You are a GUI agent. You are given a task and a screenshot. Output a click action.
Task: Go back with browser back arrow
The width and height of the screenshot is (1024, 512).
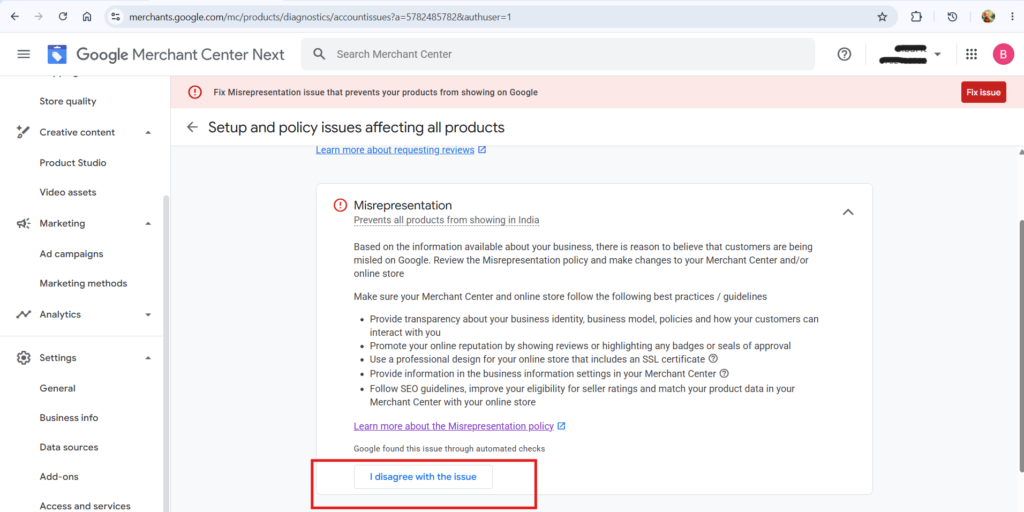15,17
